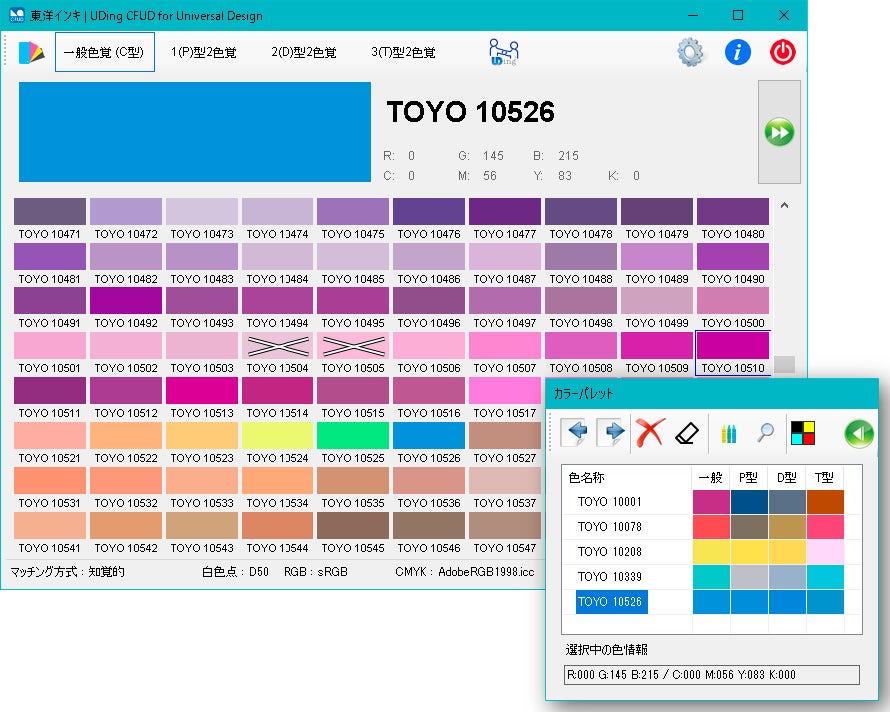Click the colored crayons icon
890x712 pixels.
(729, 433)
